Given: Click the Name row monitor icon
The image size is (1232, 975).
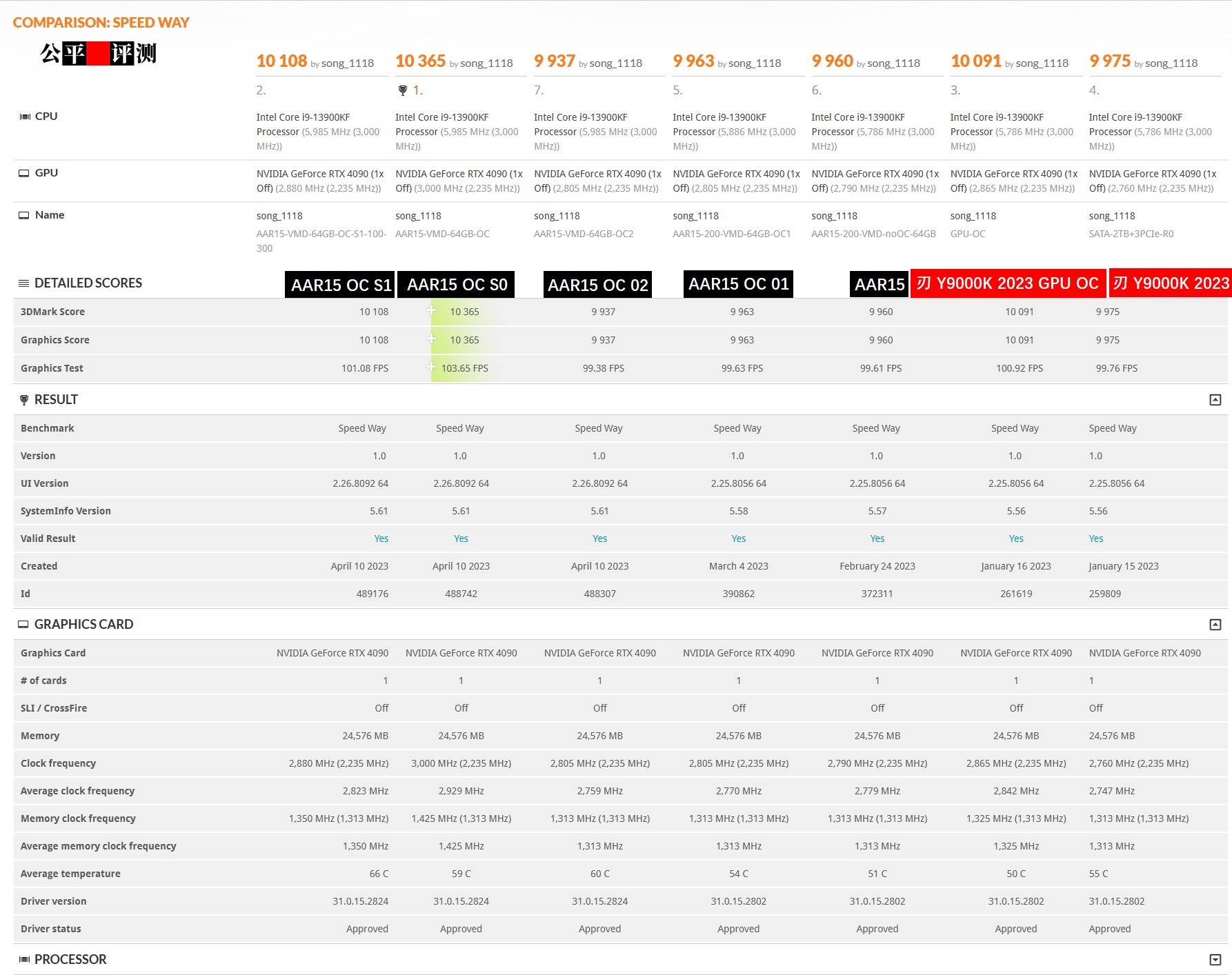Looking at the screenshot, I should point(24,215).
